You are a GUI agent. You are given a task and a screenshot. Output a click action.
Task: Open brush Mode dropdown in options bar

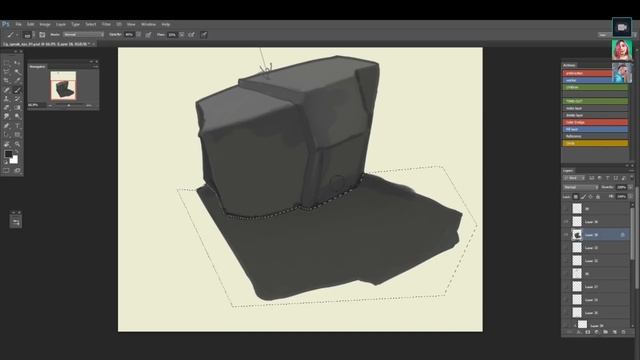tap(84, 35)
